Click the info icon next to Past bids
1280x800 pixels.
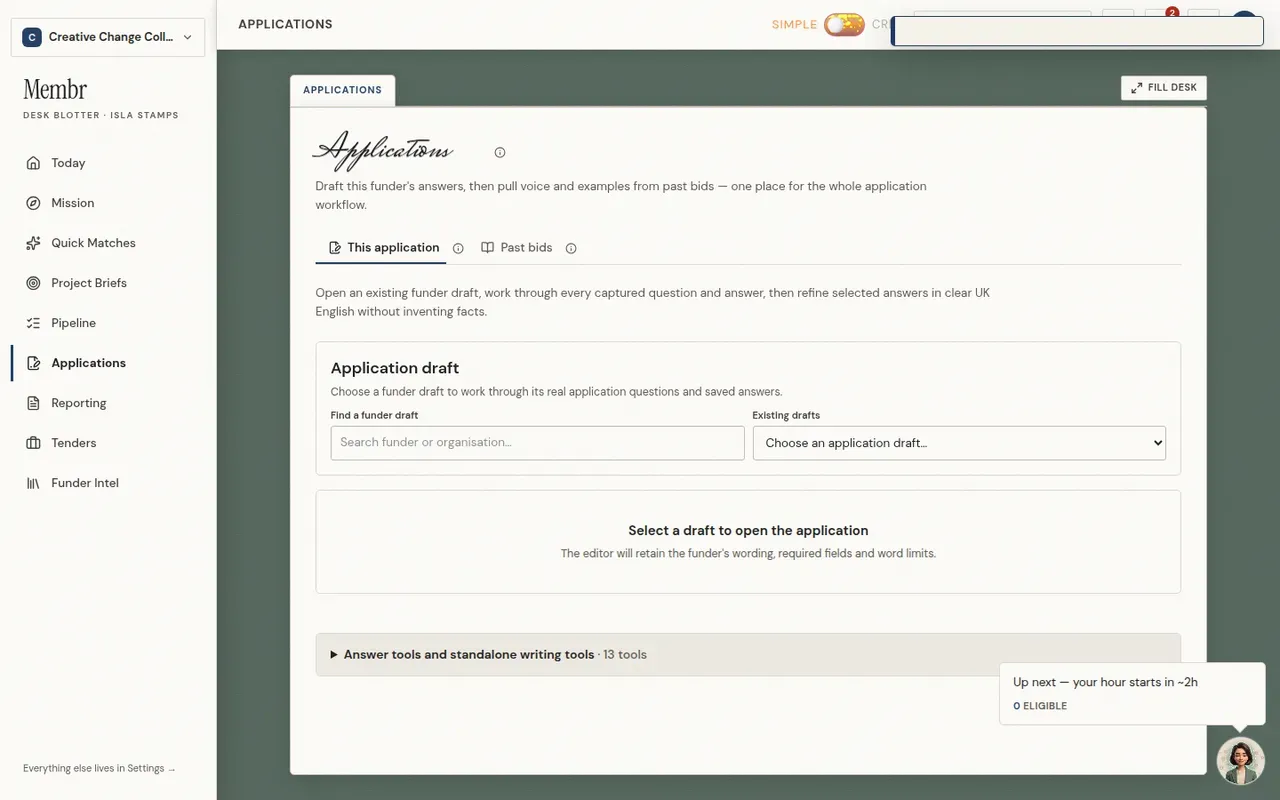(571, 248)
